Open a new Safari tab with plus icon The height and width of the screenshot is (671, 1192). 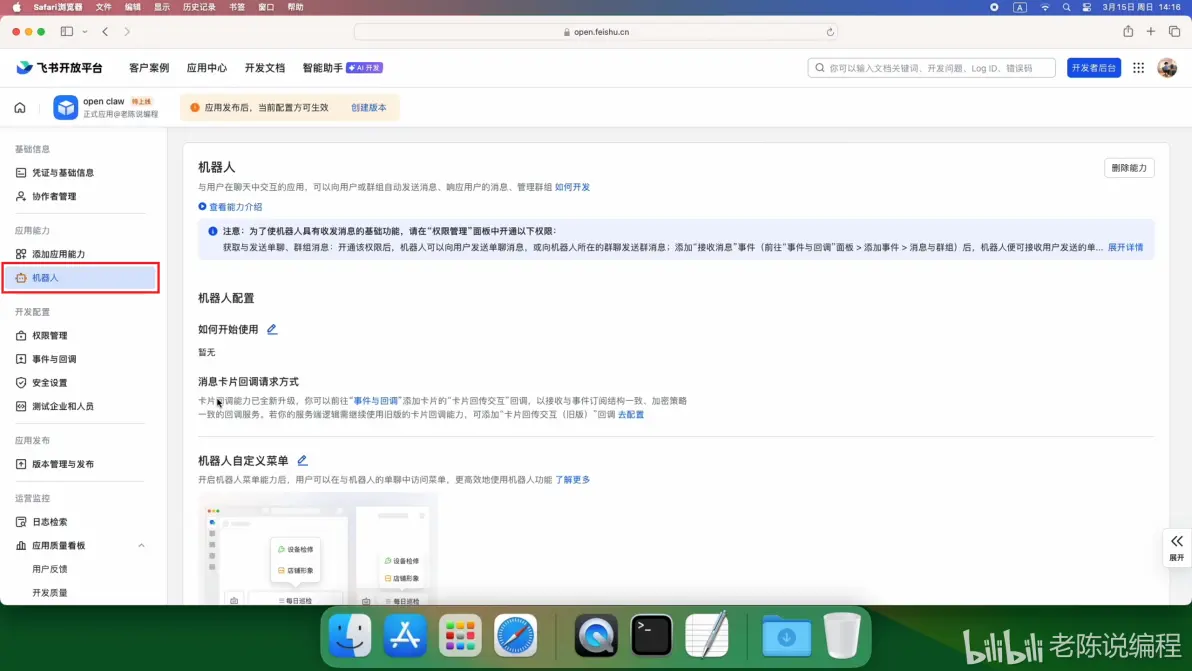tap(1151, 31)
